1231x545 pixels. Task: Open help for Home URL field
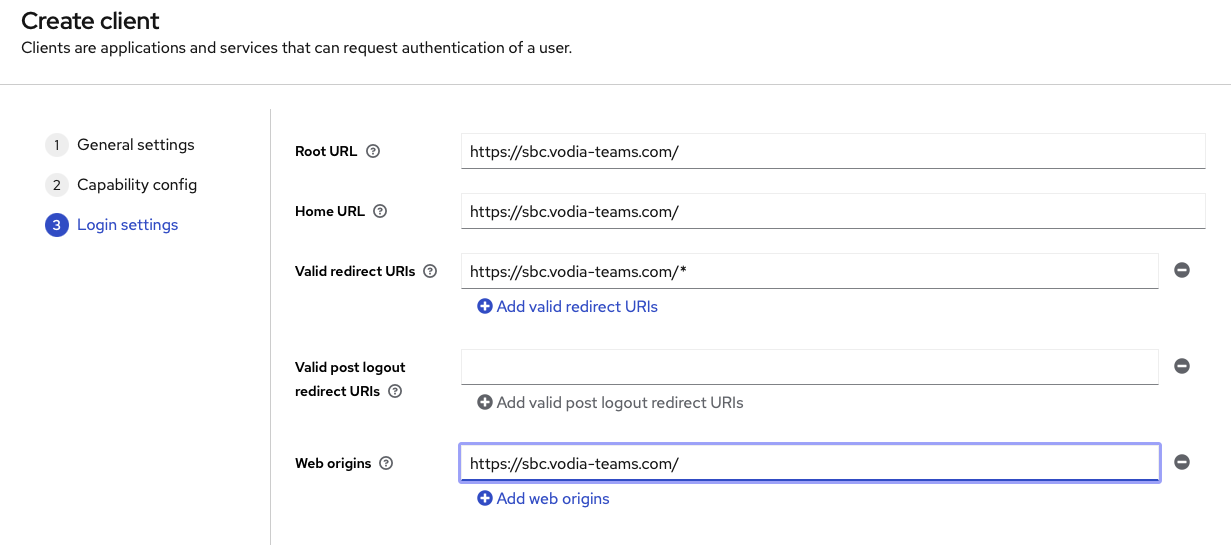point(379,212)
